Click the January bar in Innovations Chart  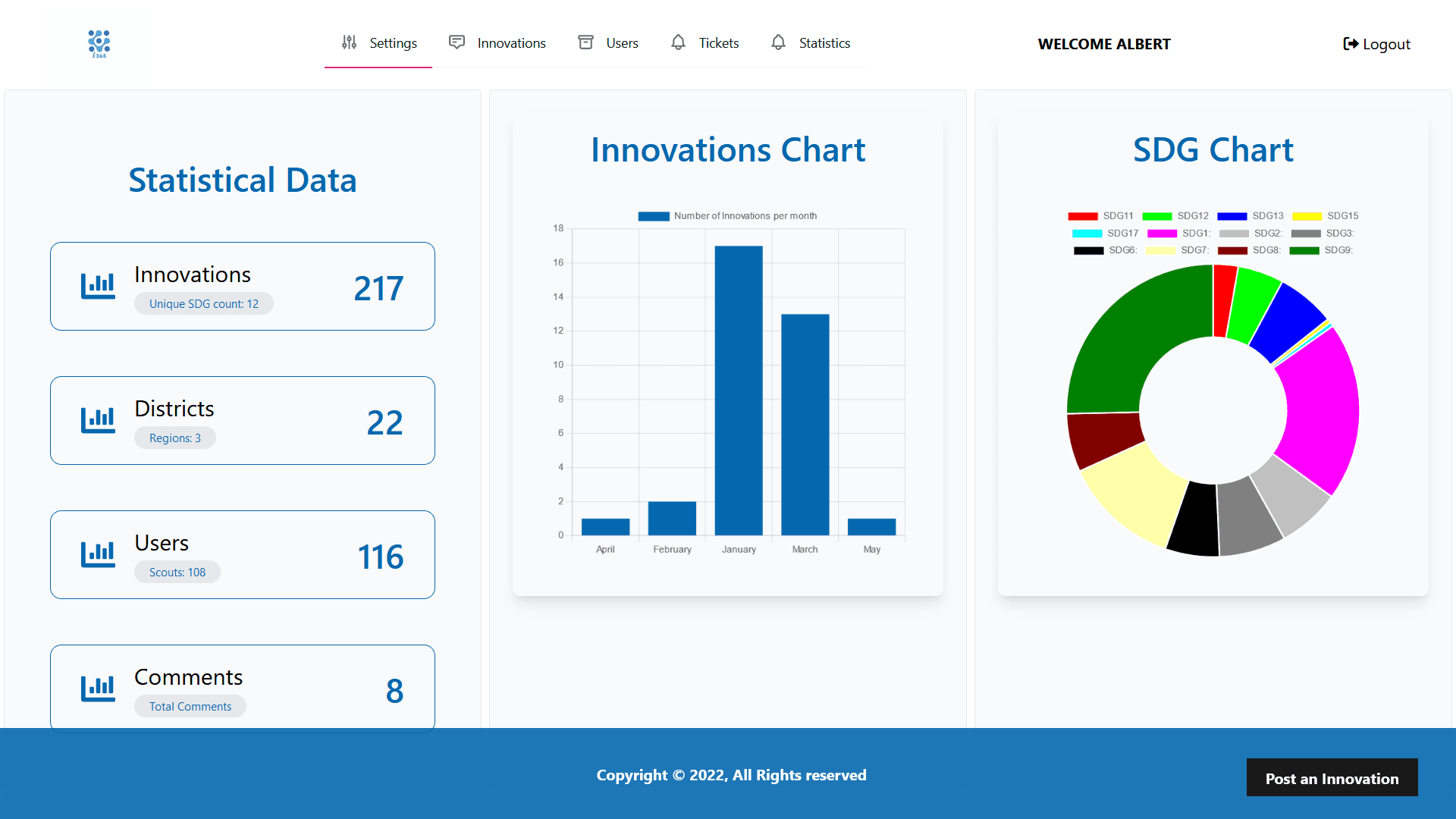click(x=739, y=391)
